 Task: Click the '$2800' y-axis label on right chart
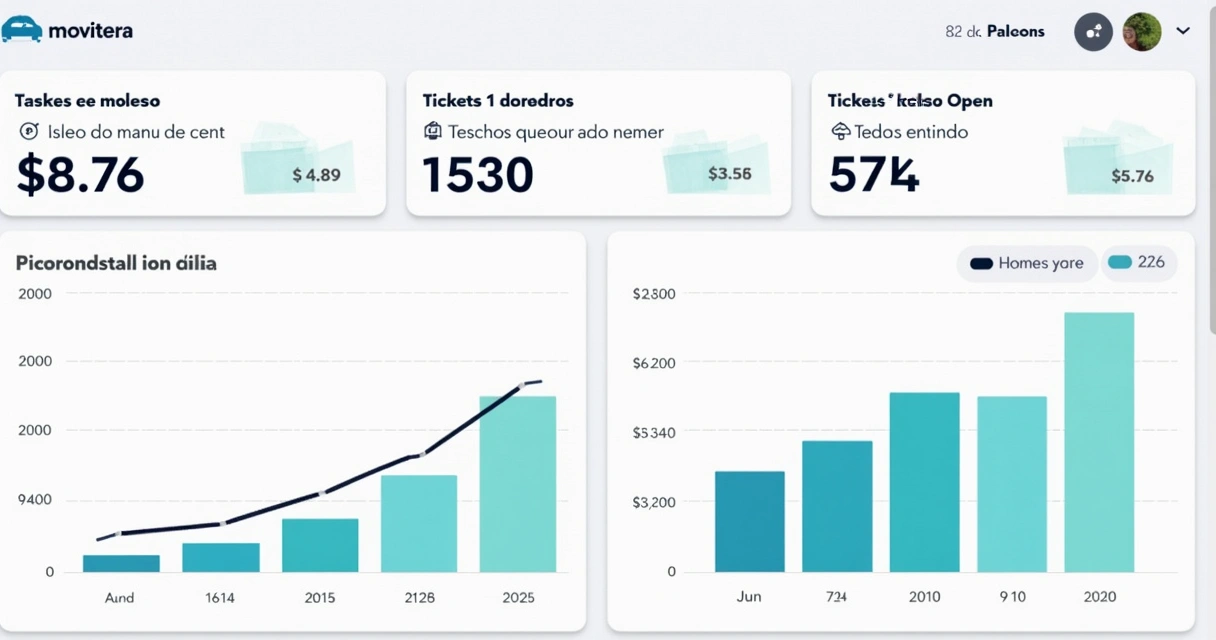click(x=654, y=294)
